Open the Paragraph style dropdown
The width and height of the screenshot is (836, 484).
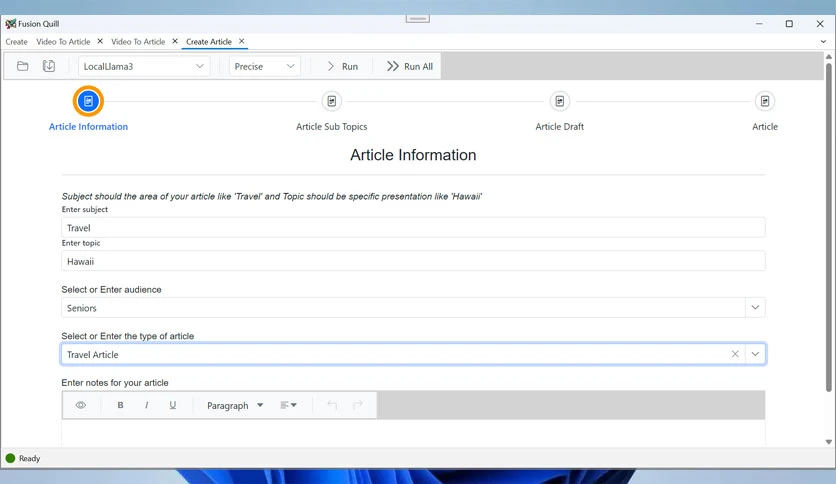click(x=235, y=405)
